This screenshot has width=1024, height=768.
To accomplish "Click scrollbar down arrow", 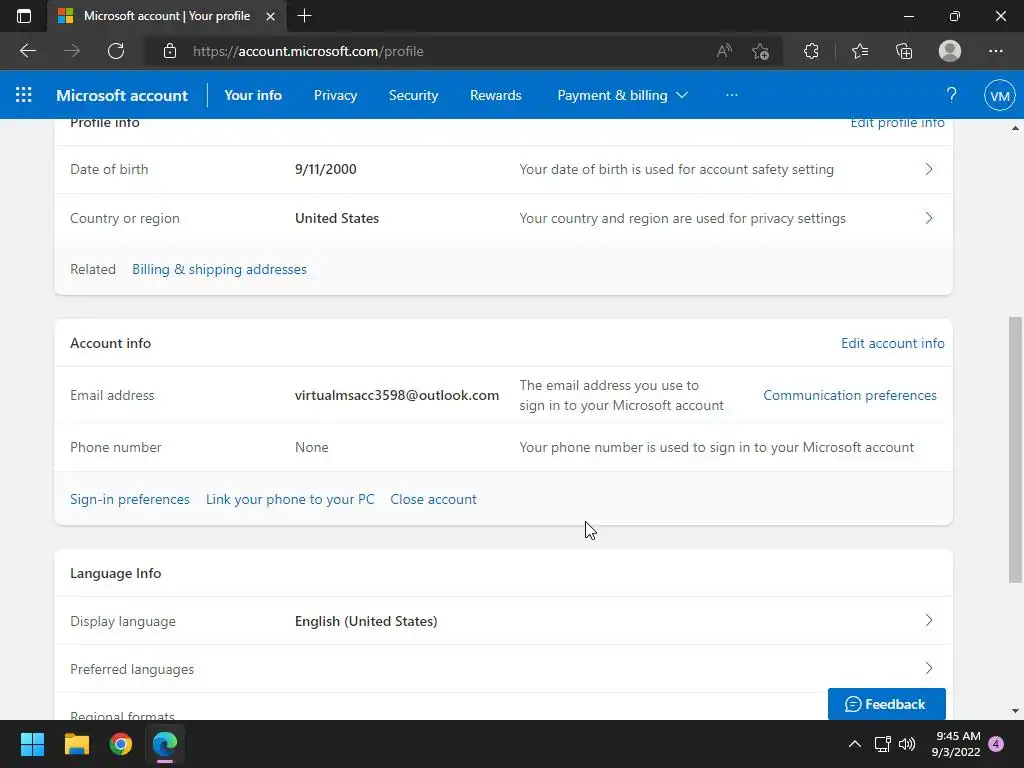I will (1015, 711).
